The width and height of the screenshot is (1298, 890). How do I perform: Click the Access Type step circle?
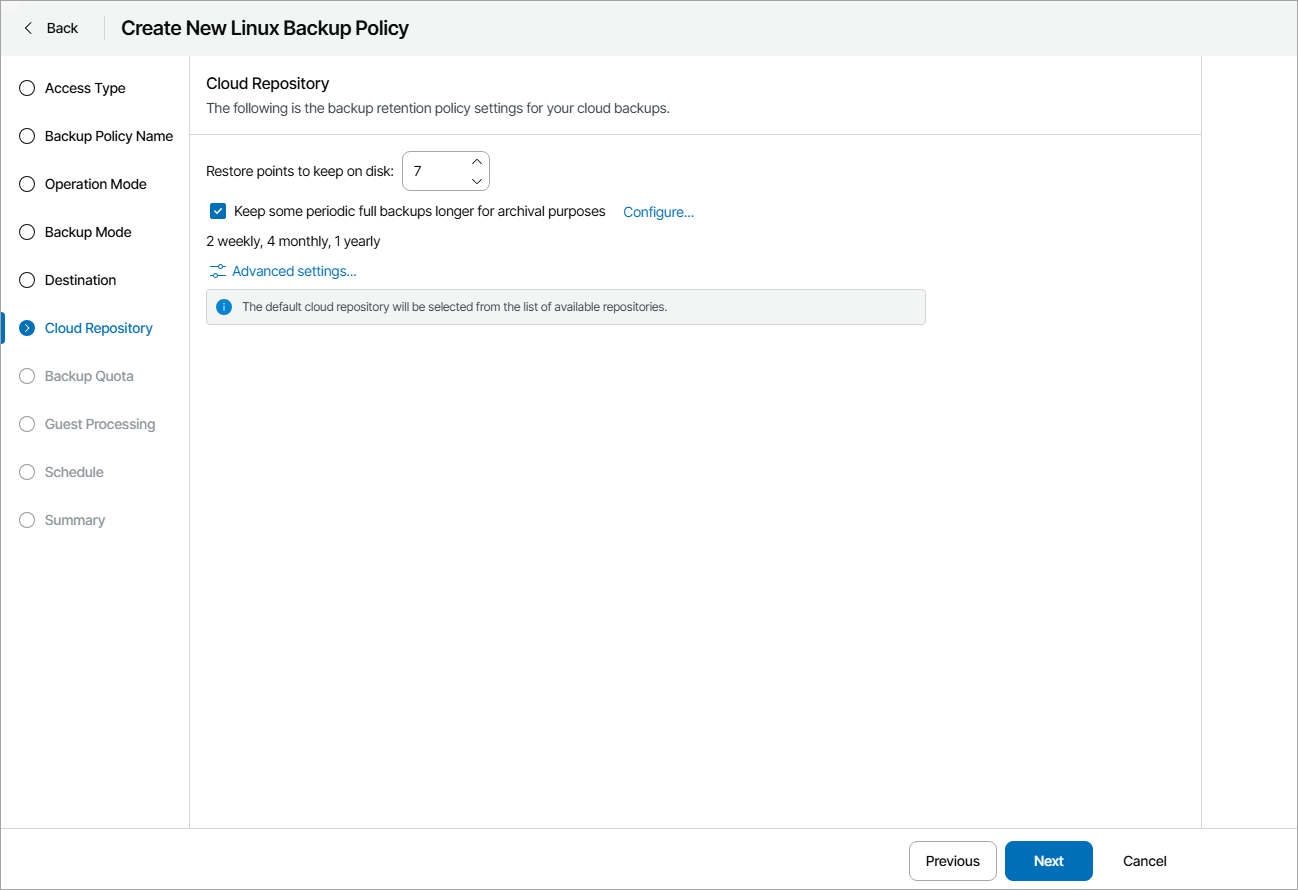click(27, 88)
